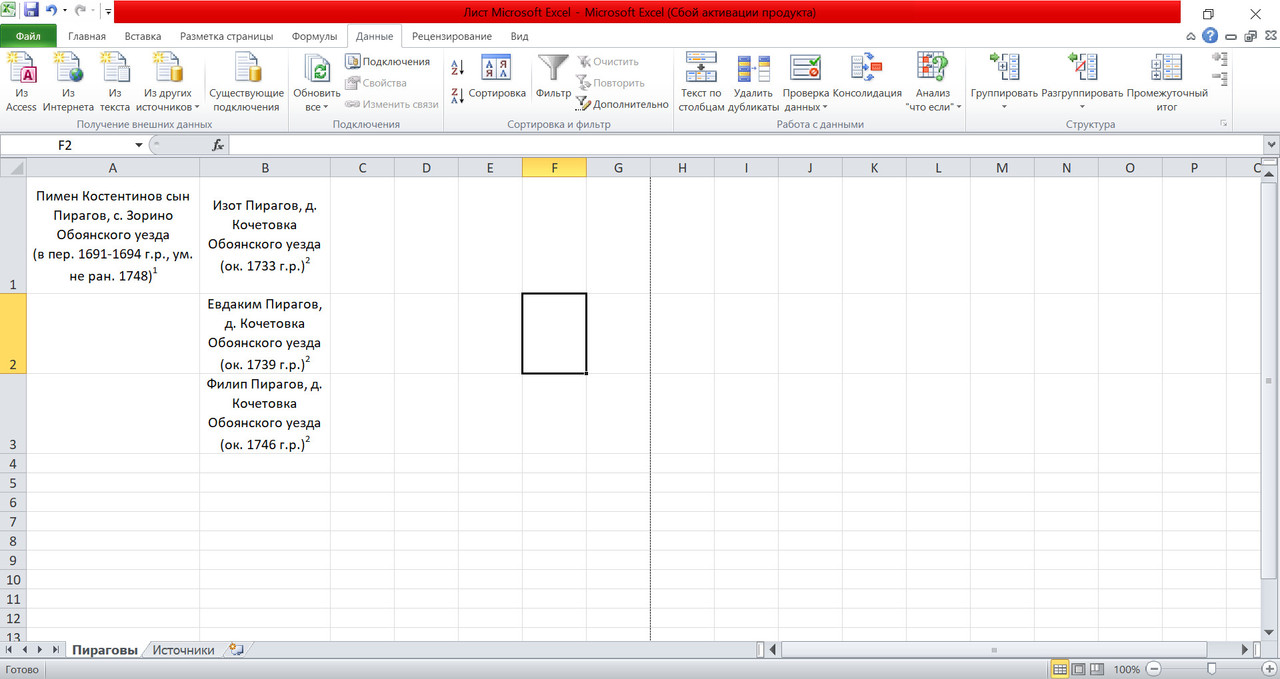This screenshot has width=1280, height=679.
Task: Switch to the Вид tab
Action: click(520, 36)
